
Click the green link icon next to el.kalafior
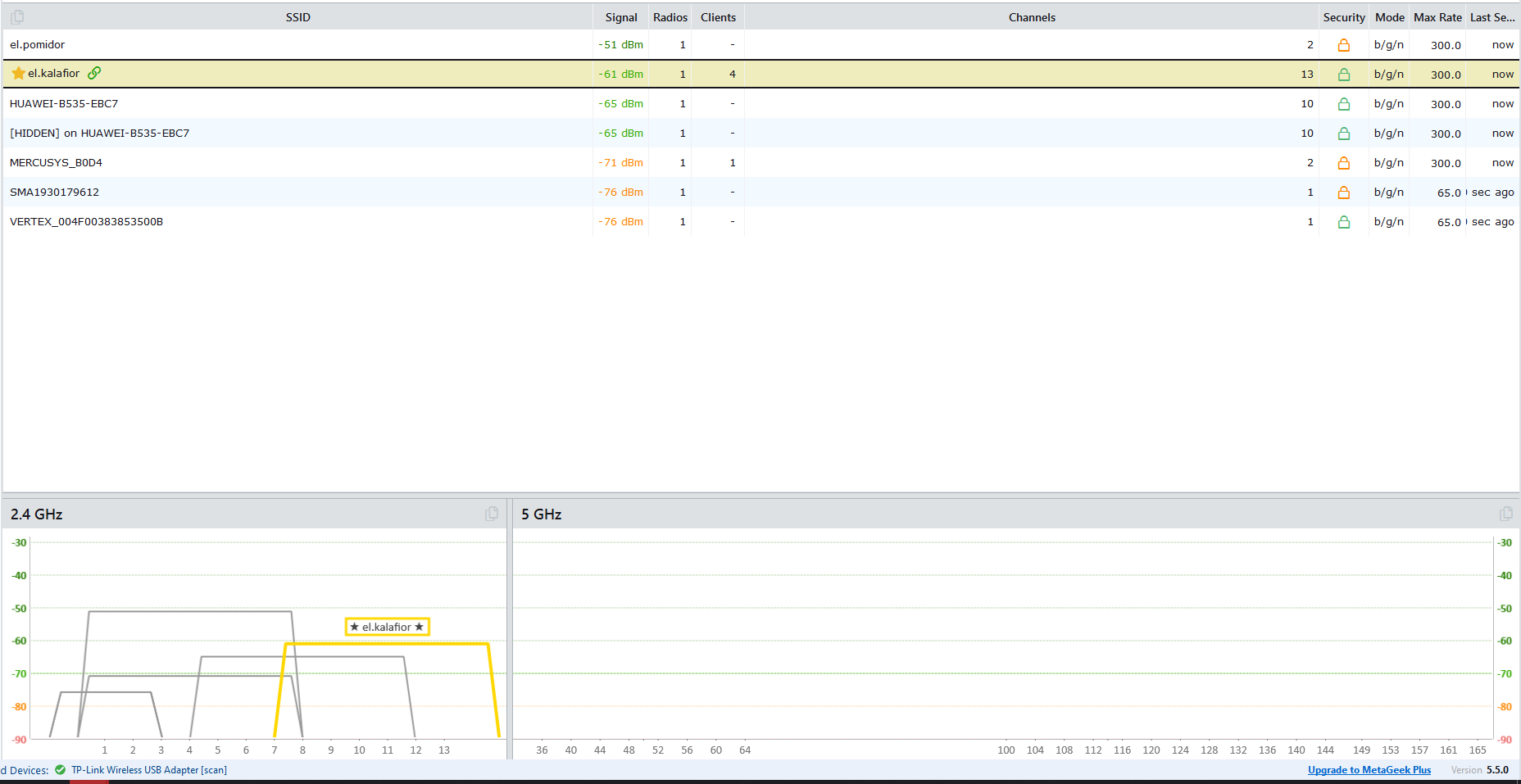click(94, 73)
